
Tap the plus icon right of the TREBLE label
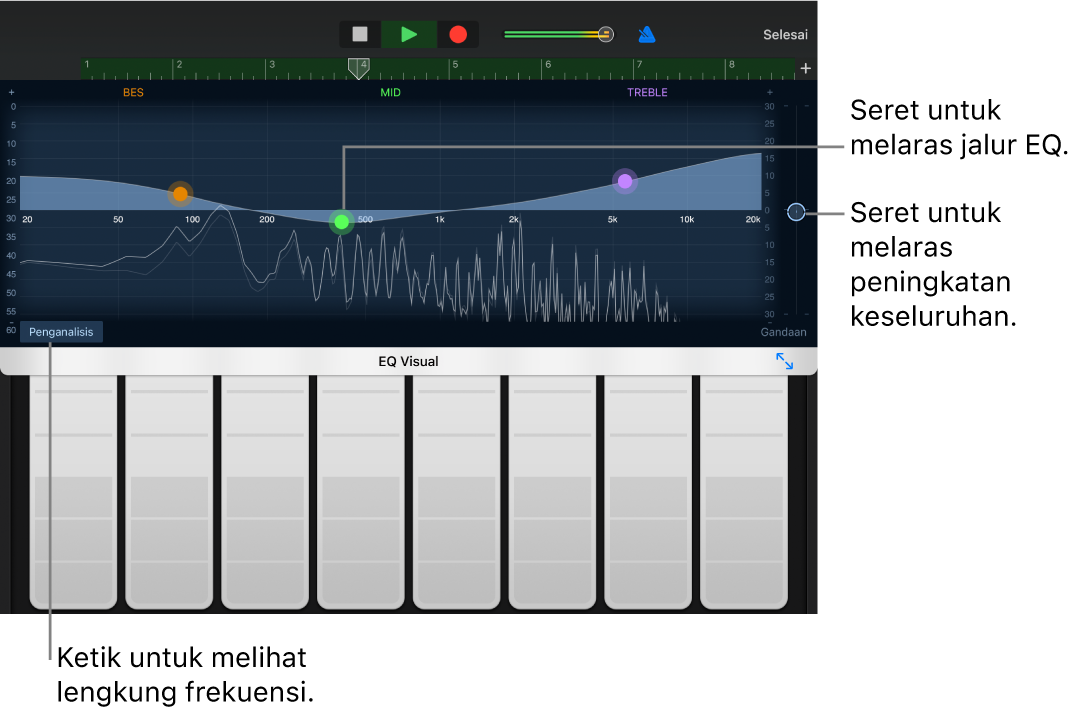tap(769, 91)
